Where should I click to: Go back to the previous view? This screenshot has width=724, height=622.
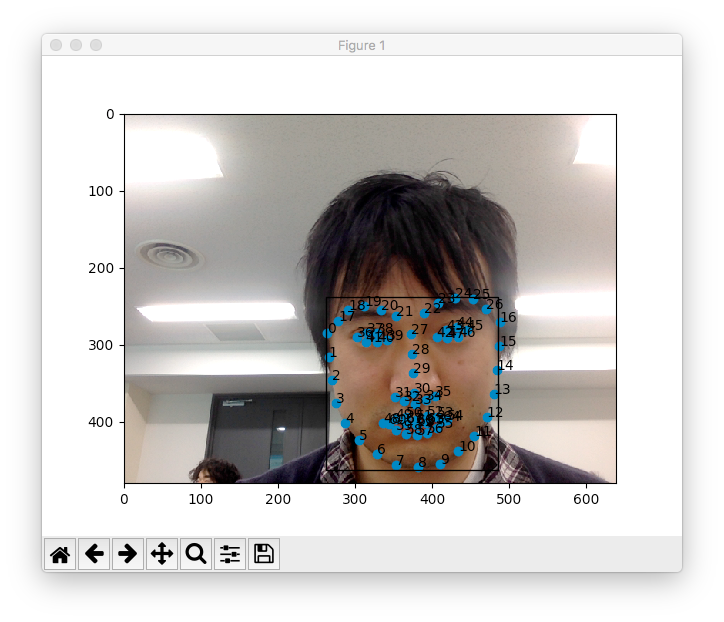94,554
